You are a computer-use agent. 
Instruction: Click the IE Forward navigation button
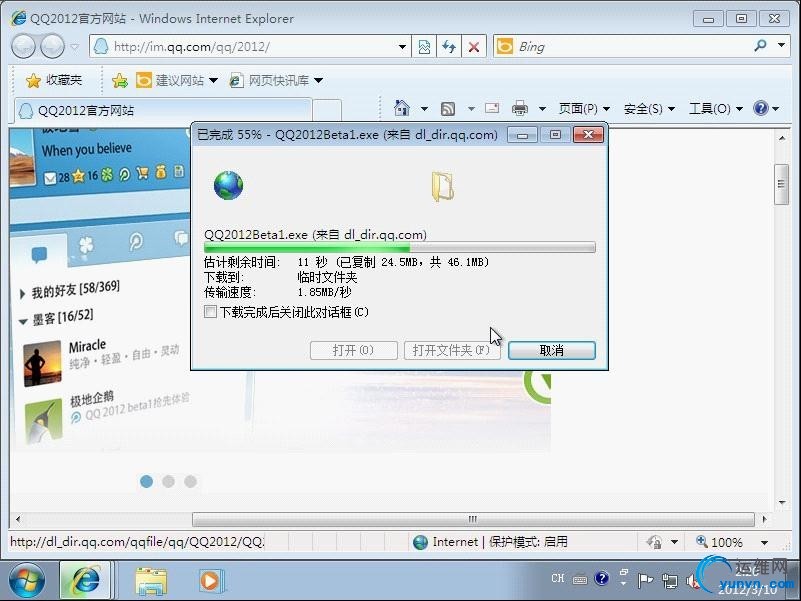point(52,47)
